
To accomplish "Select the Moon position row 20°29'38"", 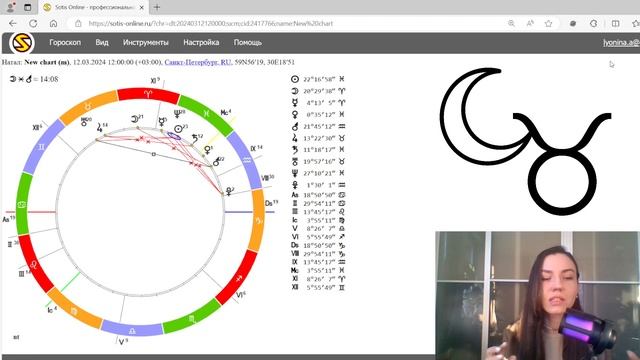I will (318, 91).
